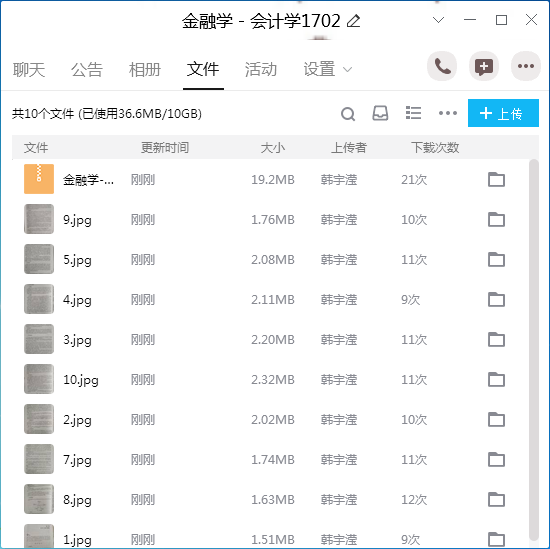
Task: Open the file inbox tray icon
Action: point(380,113)
